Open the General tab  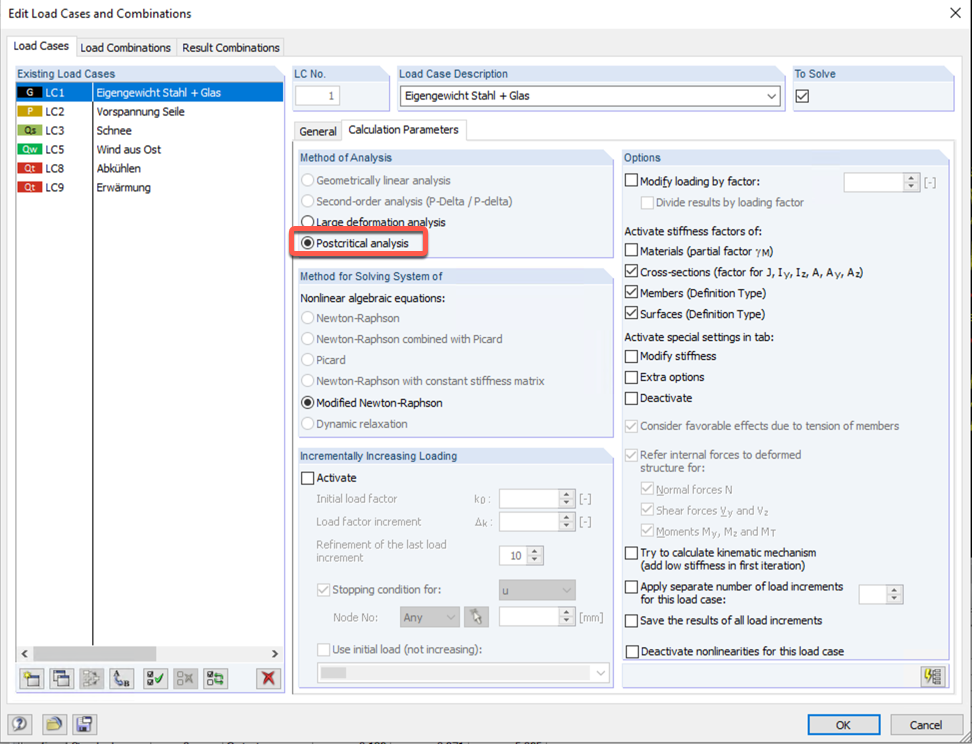317,131
